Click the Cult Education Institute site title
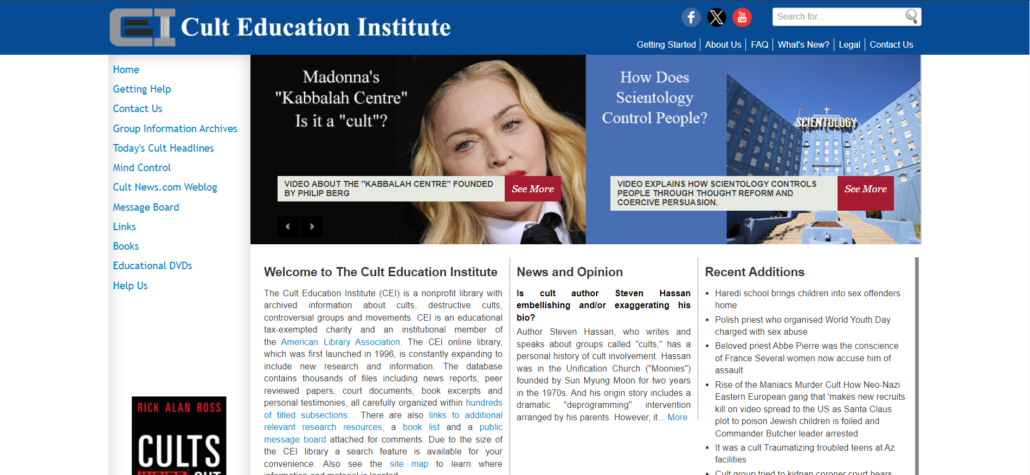1030x475 pixels. coord(315,27)
